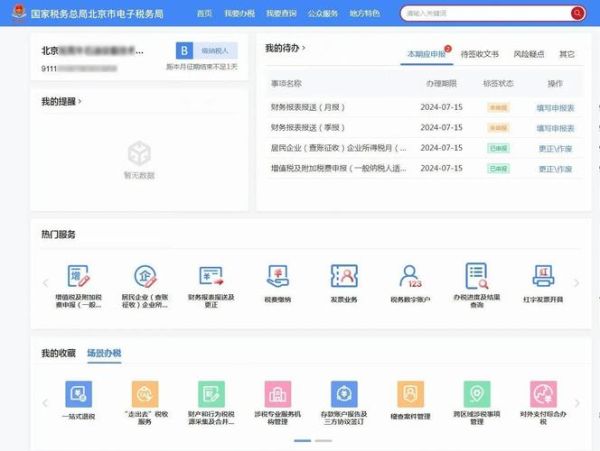600x451 pixels.
Task: Open 地方特色 navigation menu
Action: (x=365, y=13)
